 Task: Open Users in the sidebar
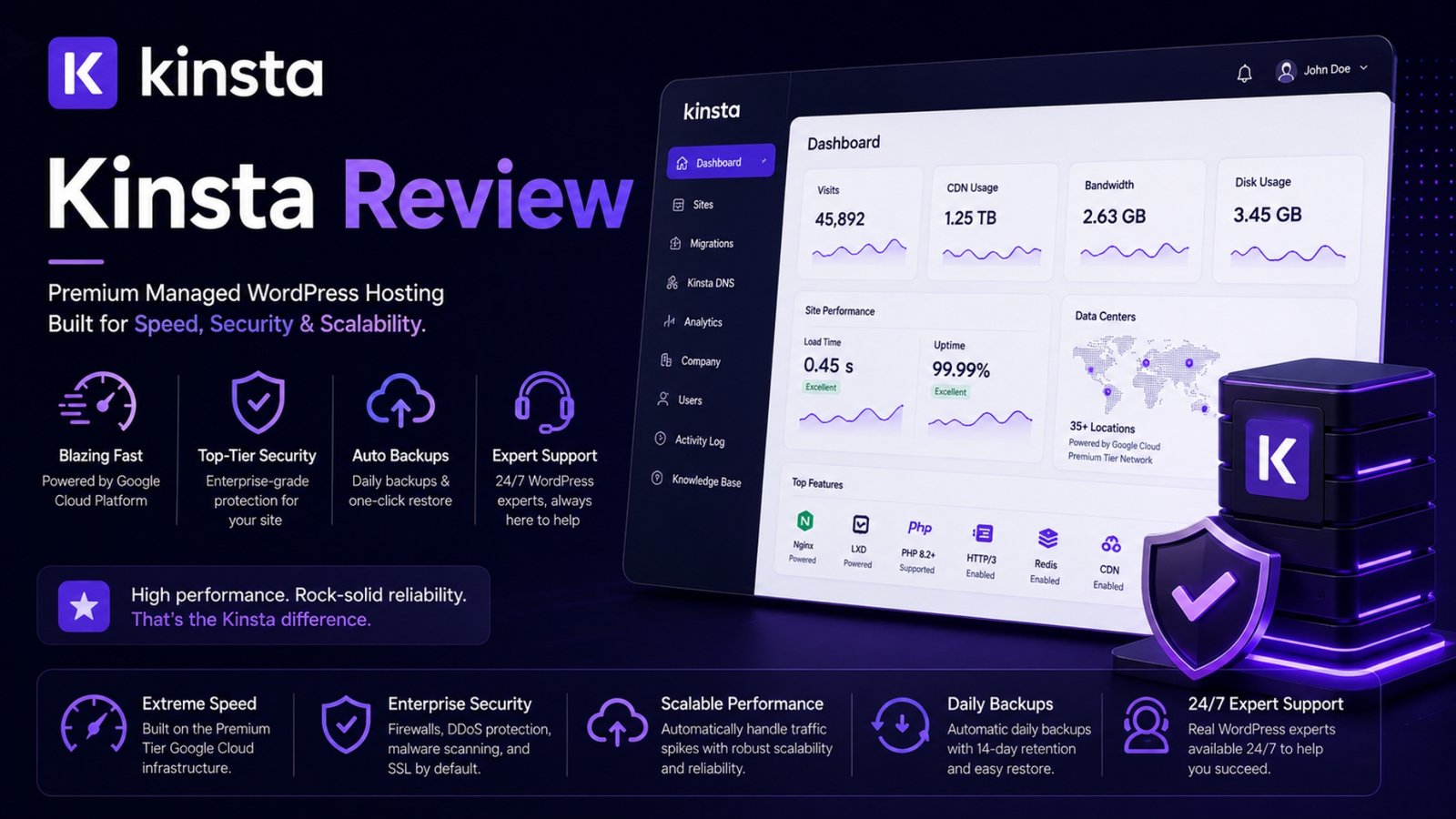(x=680, y=400)
